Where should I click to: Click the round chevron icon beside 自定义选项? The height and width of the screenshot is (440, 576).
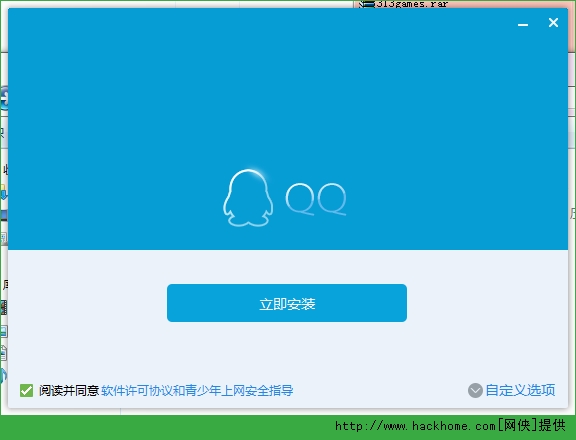(x=475, y=390)
